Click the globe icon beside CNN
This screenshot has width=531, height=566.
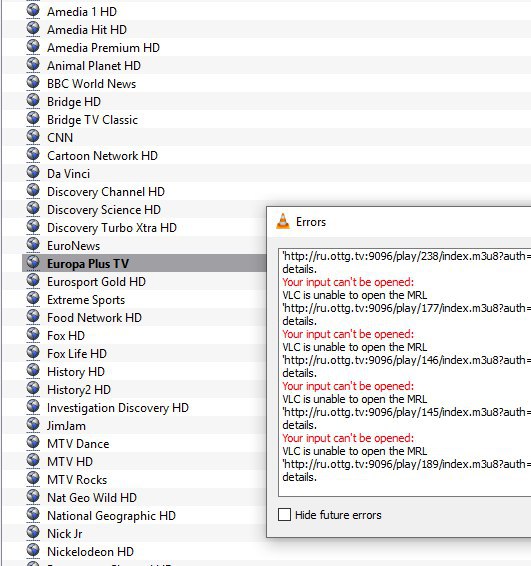point(33,136)
